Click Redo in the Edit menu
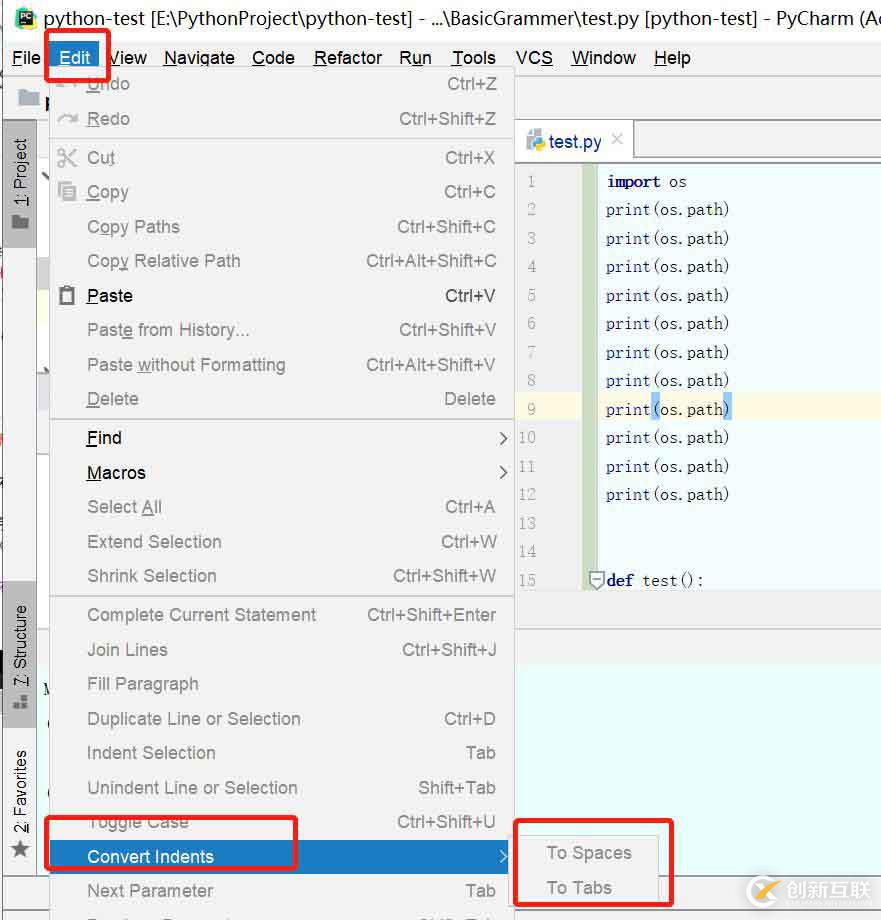The image size is (881, 920). [x=282, y=119]
